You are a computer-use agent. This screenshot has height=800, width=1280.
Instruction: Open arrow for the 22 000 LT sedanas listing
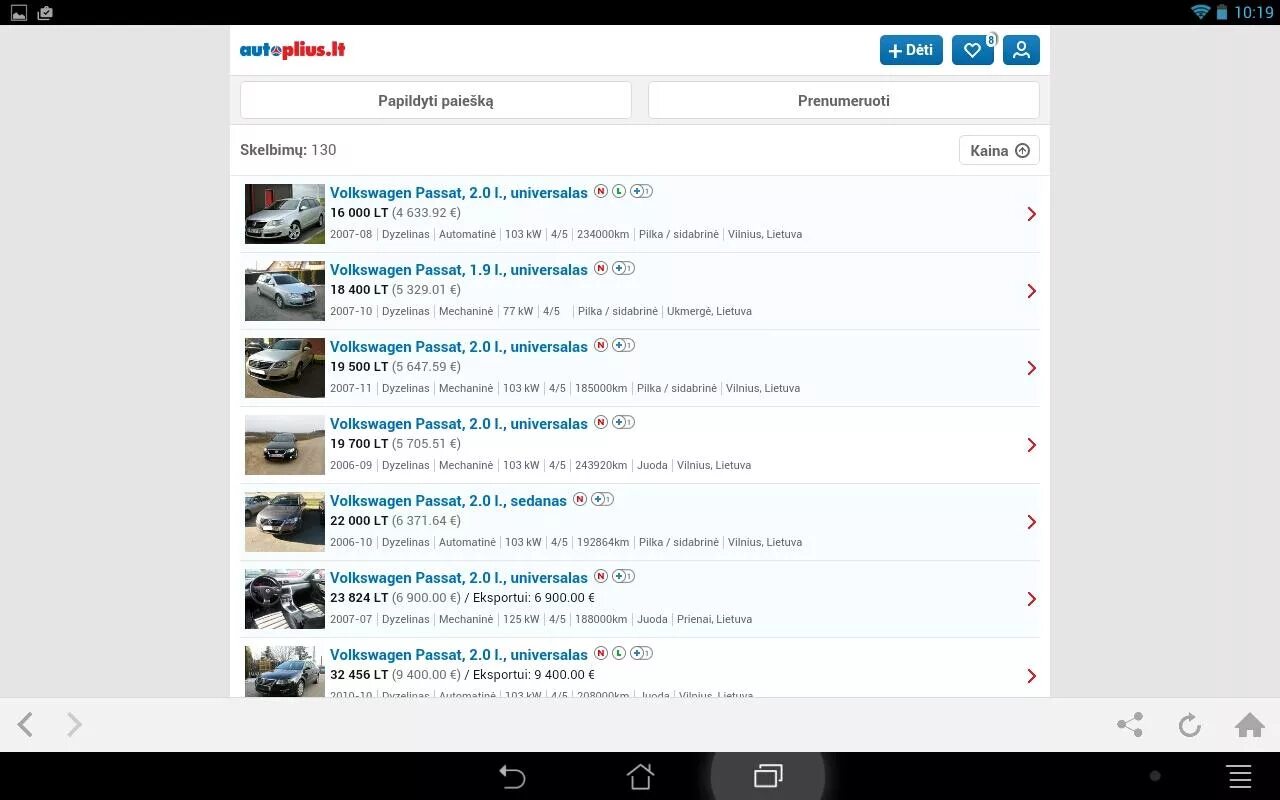(1031, 522)
